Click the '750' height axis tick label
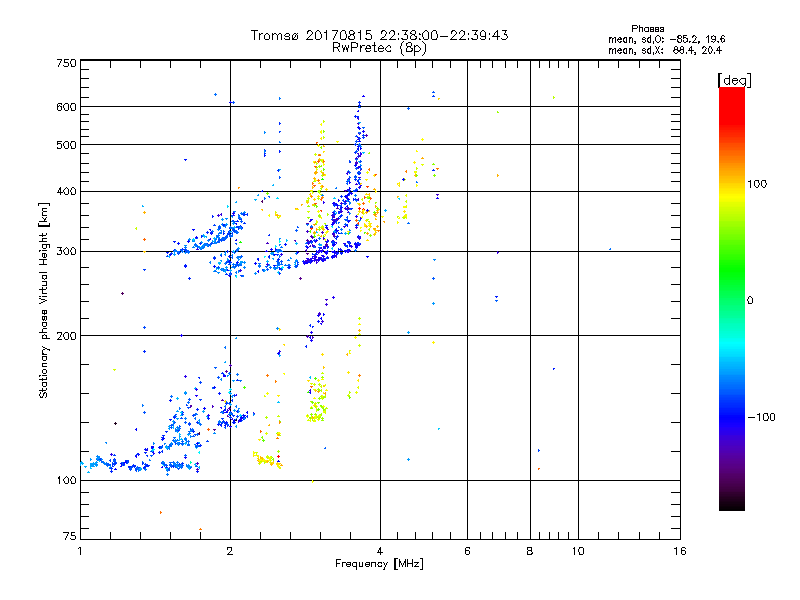This screenshot has height=600, width=800. pos(66,63)
